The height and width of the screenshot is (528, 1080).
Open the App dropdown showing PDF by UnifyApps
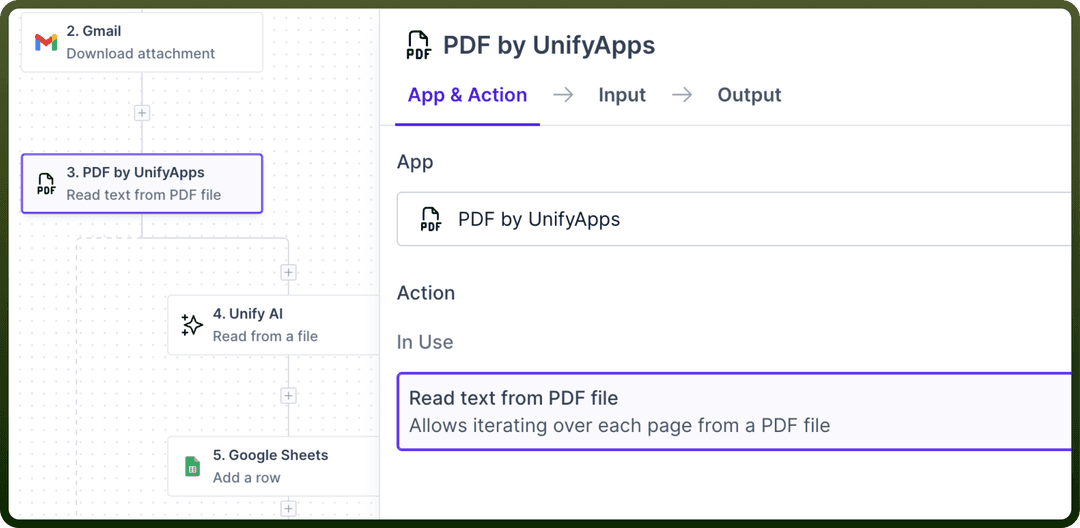(x=737, y=220)
